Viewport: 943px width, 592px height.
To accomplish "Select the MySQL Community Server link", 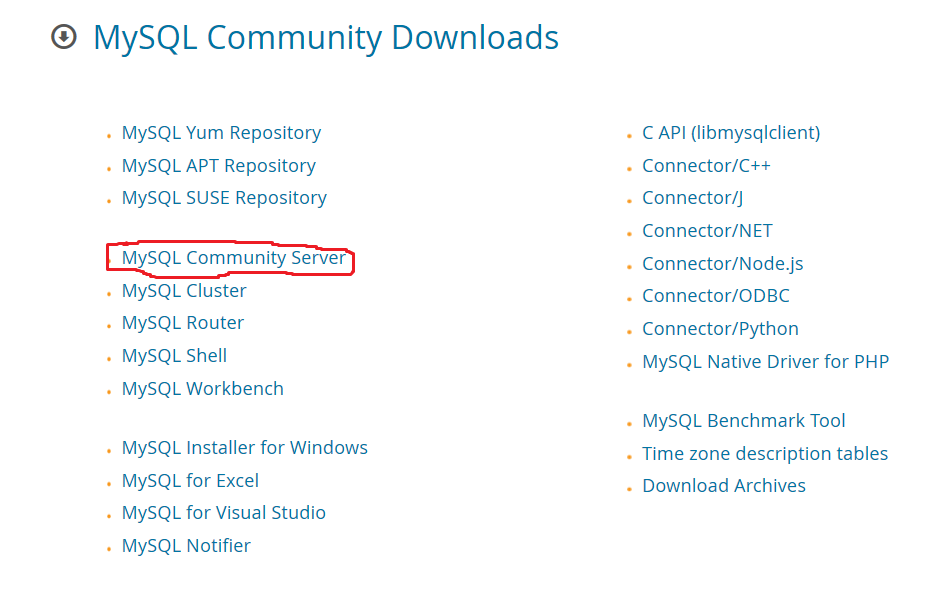I will click(x=233, y=258).
